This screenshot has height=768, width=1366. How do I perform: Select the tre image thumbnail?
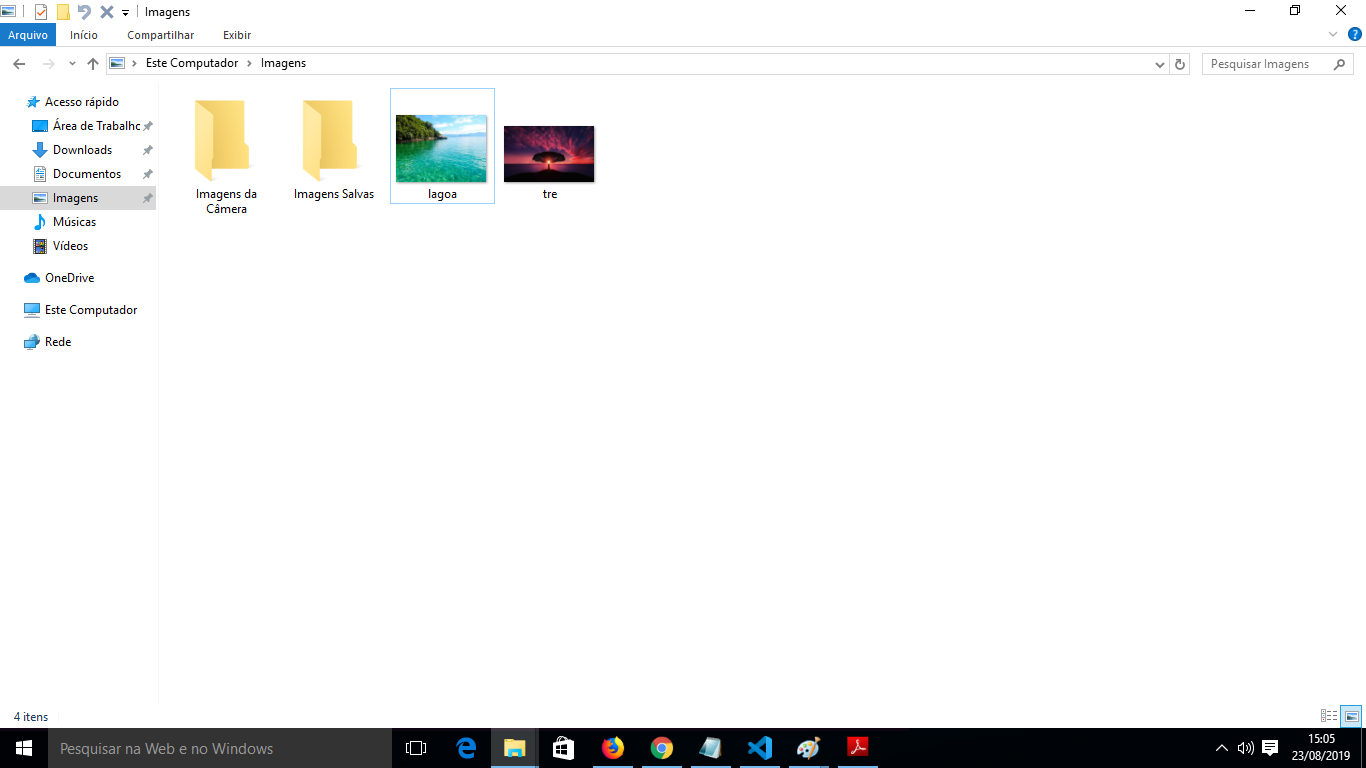549,154
